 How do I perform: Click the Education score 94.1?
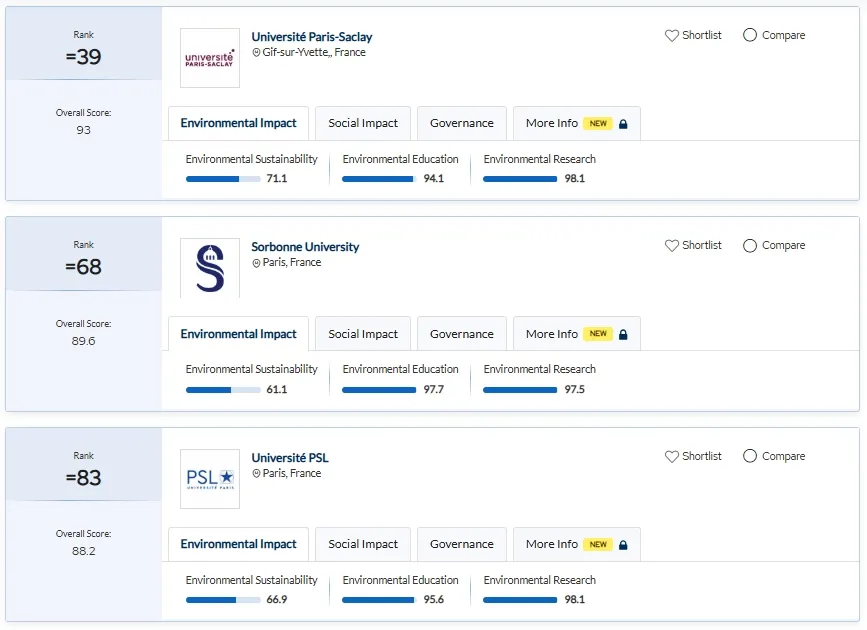[x=434, y=179]
